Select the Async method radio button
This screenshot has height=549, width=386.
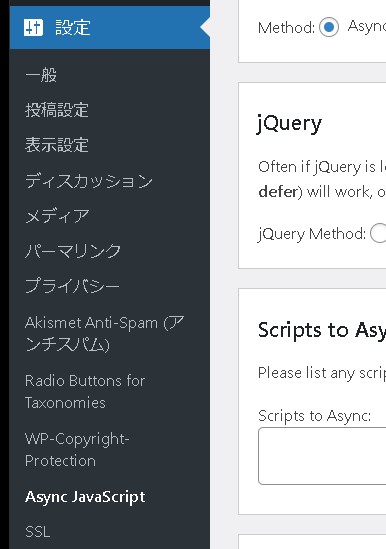click(x=329, y=27)
